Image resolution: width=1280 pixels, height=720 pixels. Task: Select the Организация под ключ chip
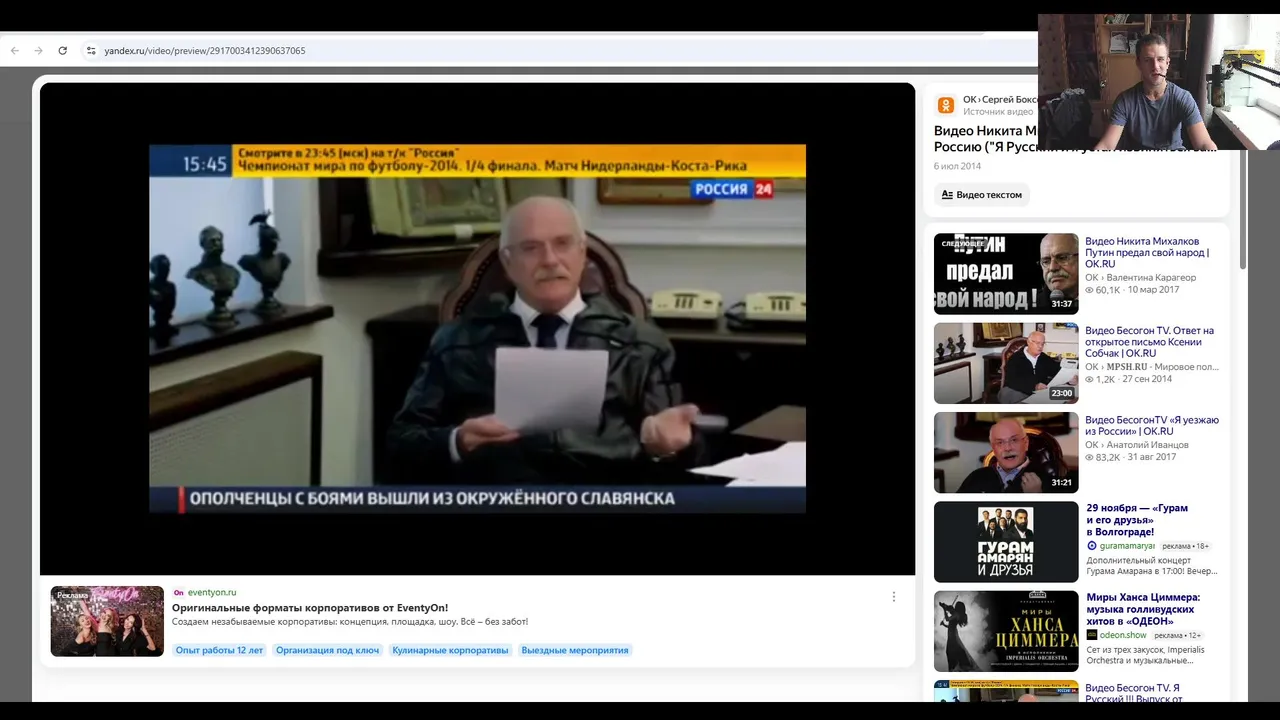pos(328,650)
